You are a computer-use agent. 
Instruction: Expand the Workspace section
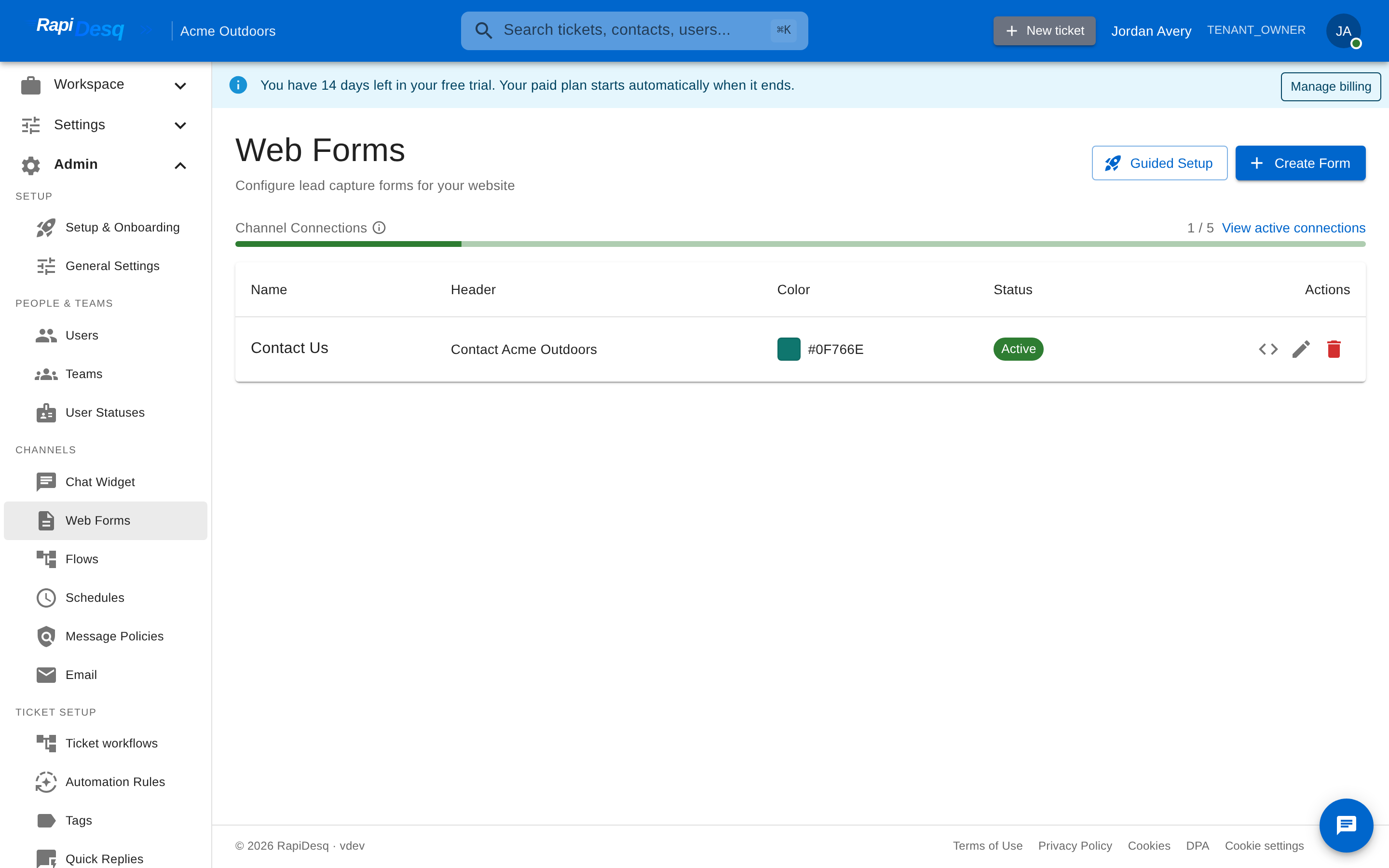[106, 85]
